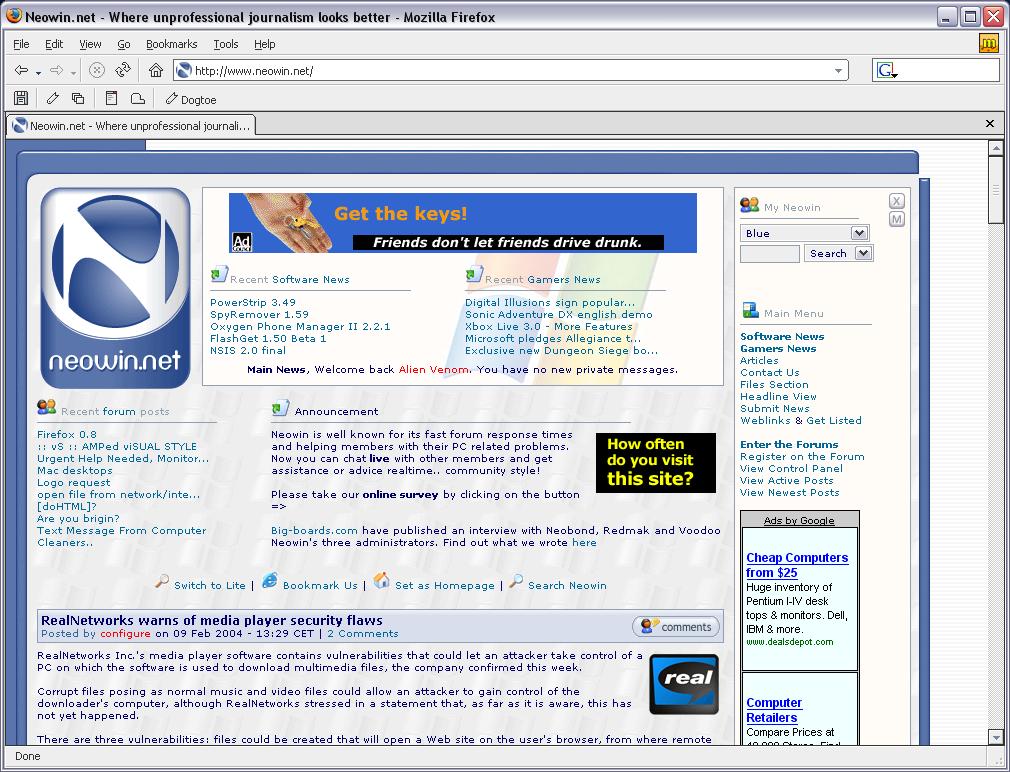
Task: Click the folder-shaped icon beside Dogtoe
Action: coord(137,99)
